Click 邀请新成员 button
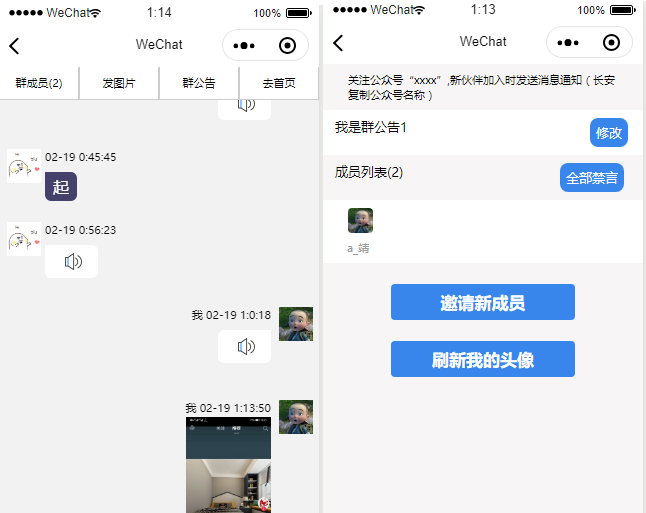 (482, 302)
